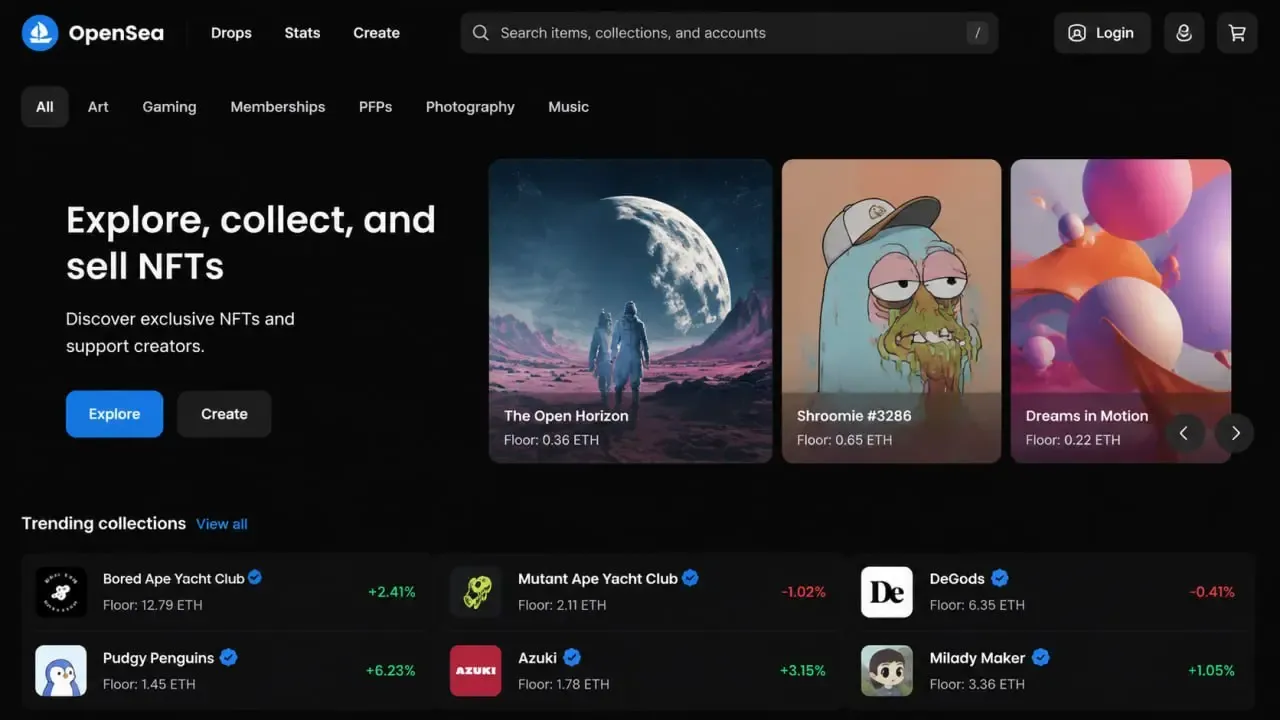Switch to the Photography category tab
The width and height of the screenshot is (1280, 720).
pos(470,107)
